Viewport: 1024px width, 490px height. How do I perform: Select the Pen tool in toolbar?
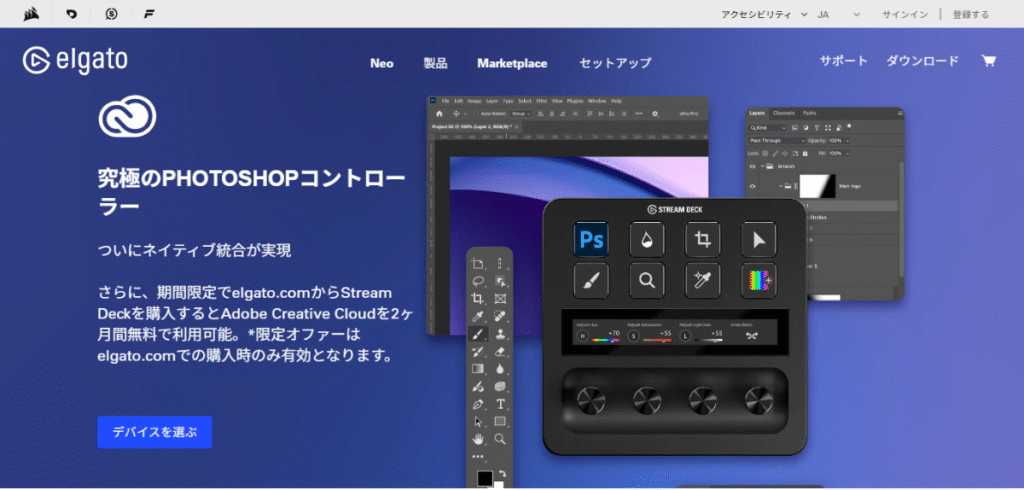(478, 404)
